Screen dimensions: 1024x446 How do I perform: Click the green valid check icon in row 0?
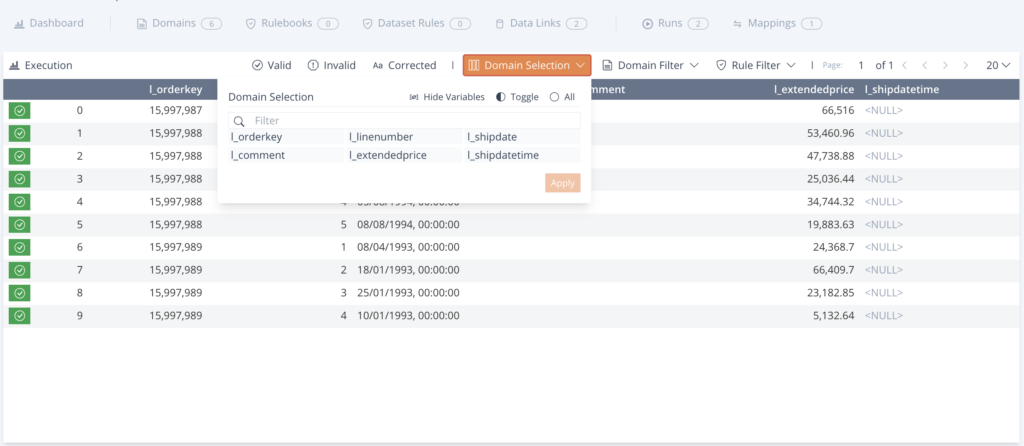point(20,110)
